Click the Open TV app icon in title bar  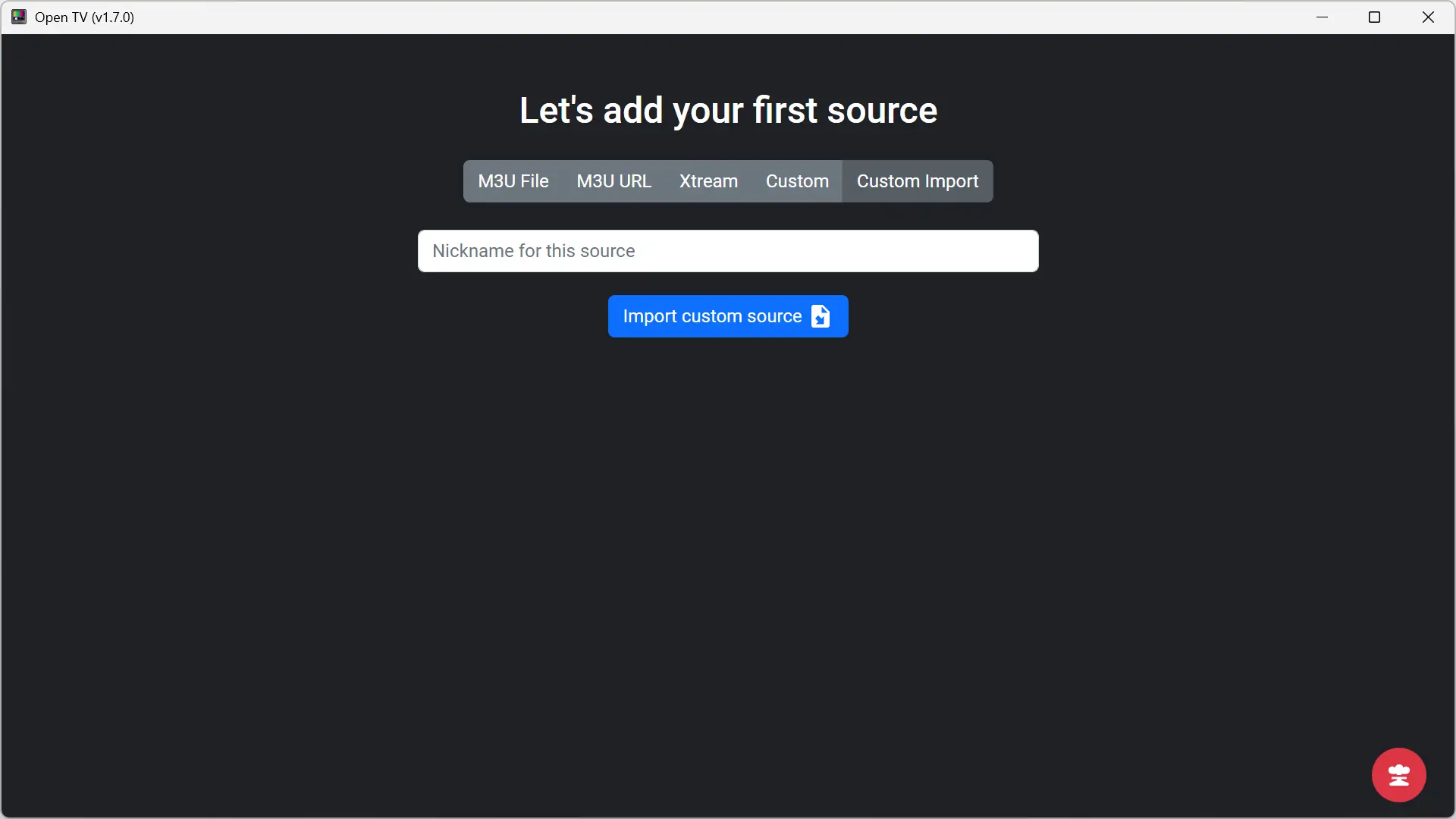(19, 17)
